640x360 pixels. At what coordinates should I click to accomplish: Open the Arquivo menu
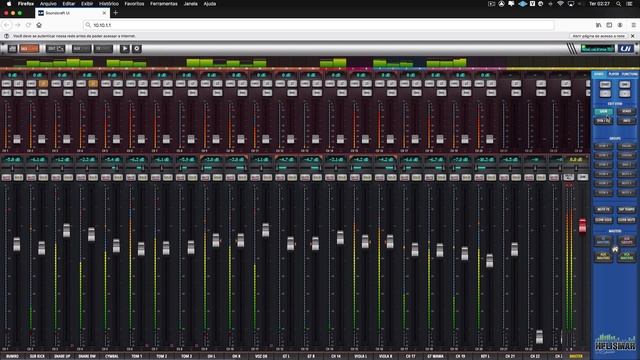(48, 4)
